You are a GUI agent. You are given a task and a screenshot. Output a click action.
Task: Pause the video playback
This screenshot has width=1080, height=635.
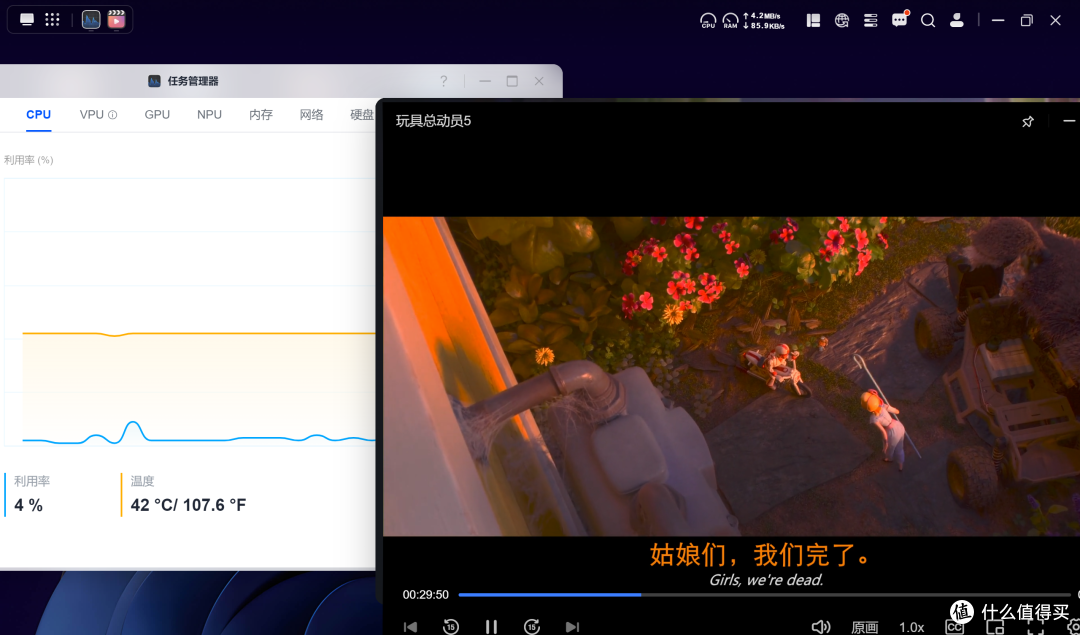coord(491,627)
